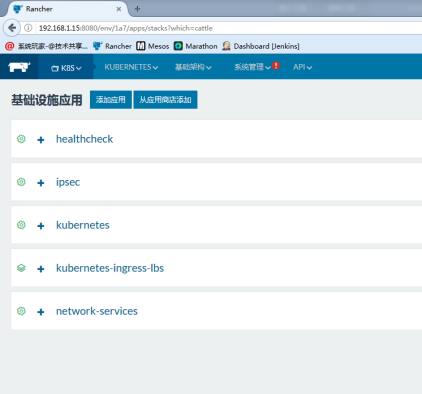Click the healthcheck stack status icon

click(x=21, y=139)
